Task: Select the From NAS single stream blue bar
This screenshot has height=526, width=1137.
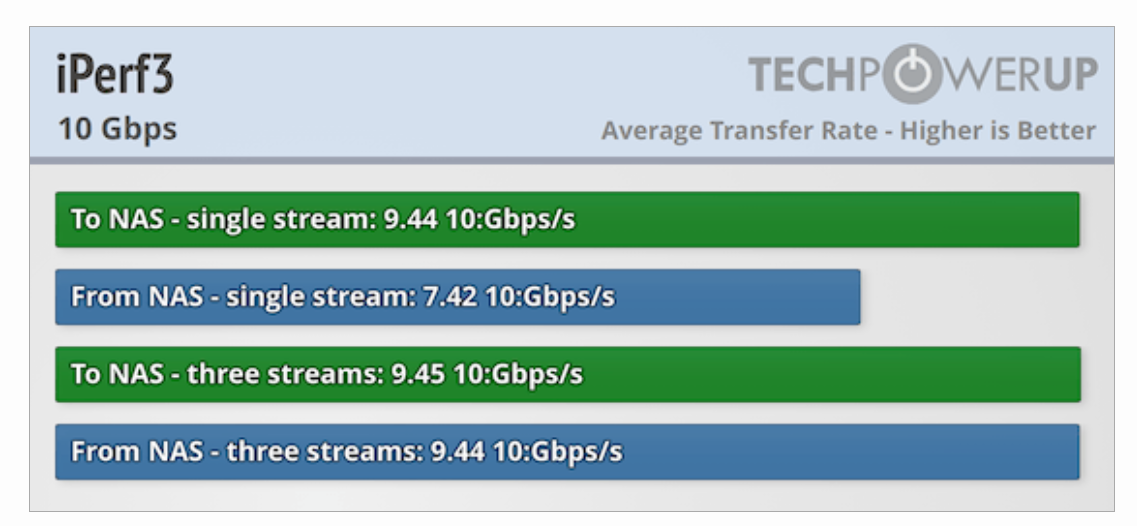Action: tap(458, 297)
